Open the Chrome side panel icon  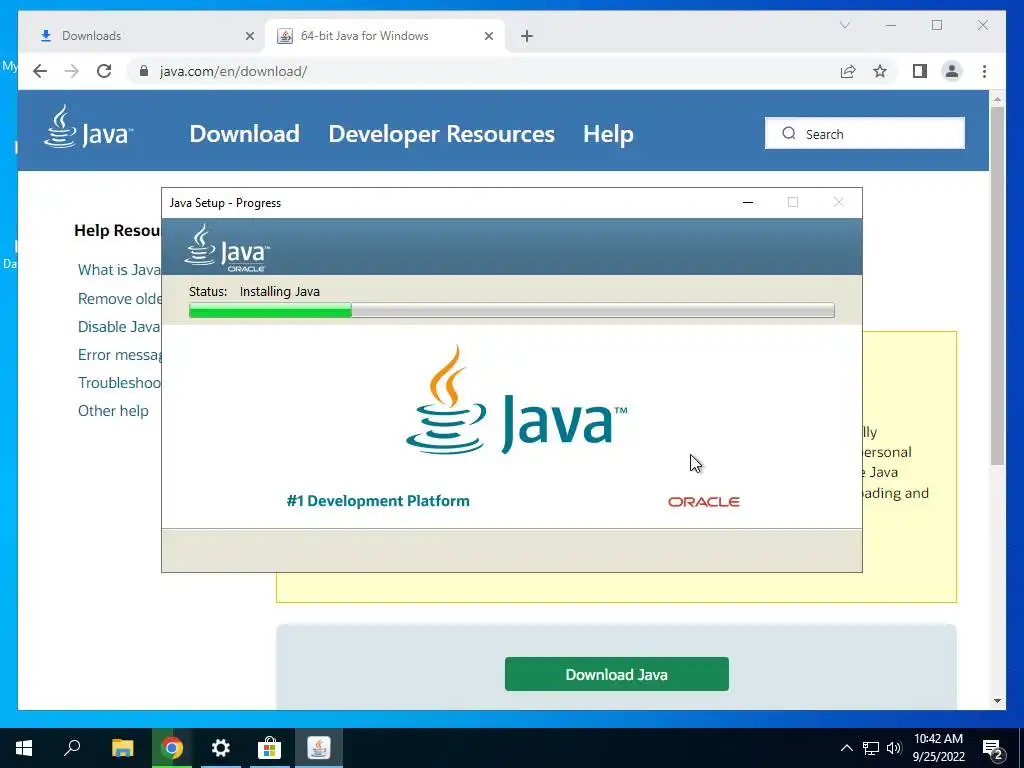coord(920,71)
